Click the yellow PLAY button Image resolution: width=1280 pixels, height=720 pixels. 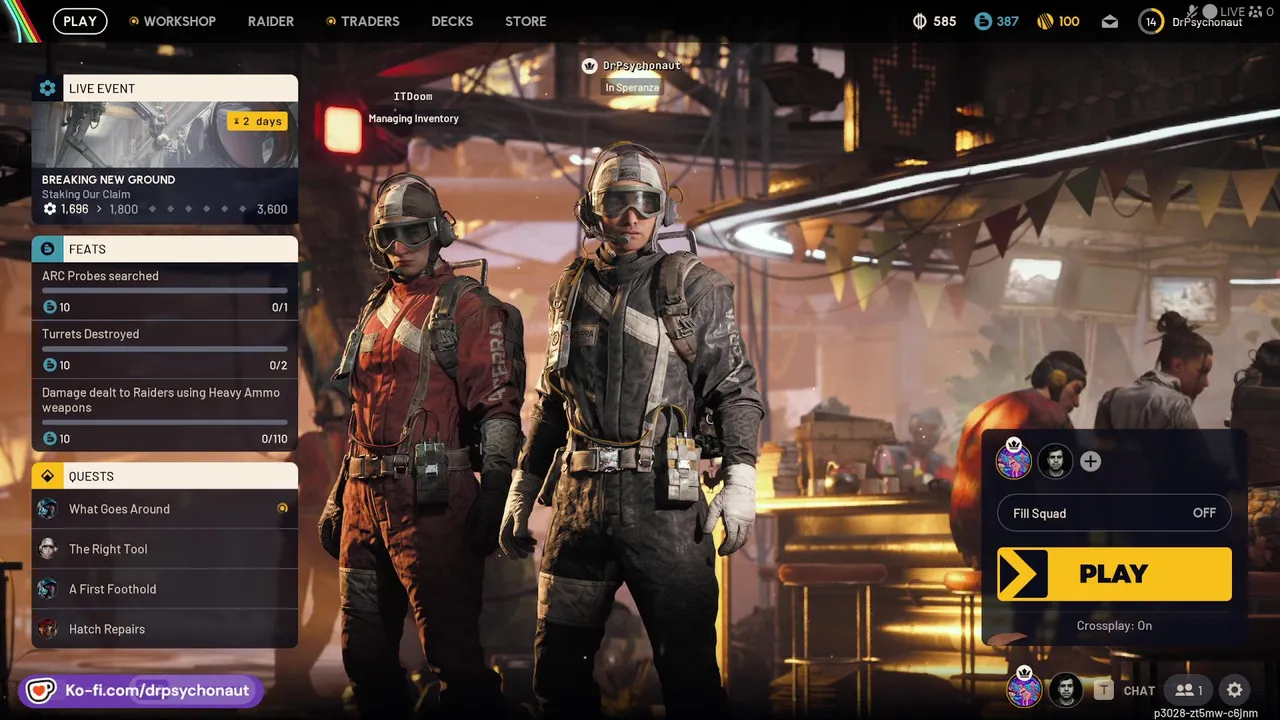click(x=1114, y=574)
